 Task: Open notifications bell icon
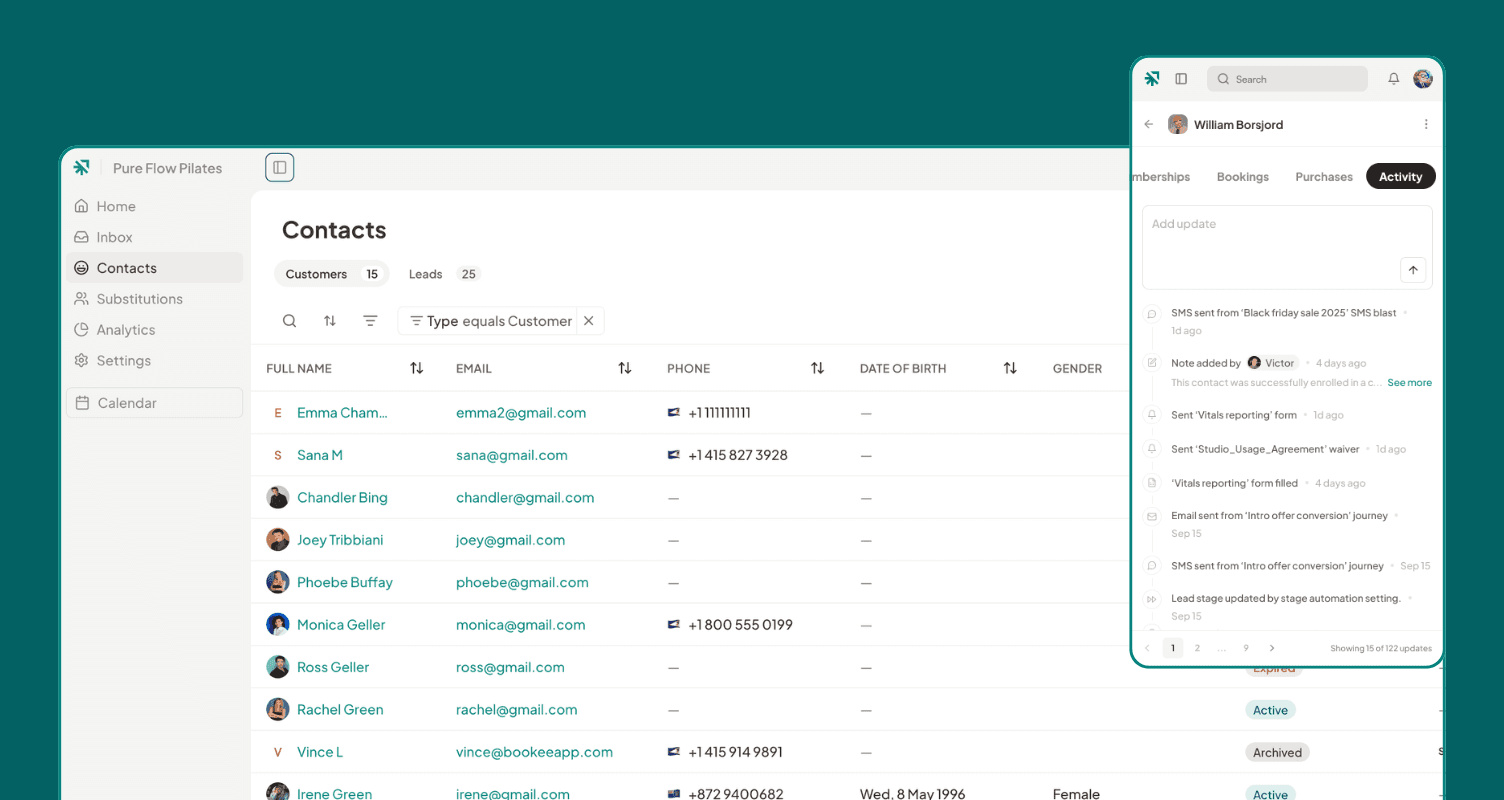click(1393, 79)
